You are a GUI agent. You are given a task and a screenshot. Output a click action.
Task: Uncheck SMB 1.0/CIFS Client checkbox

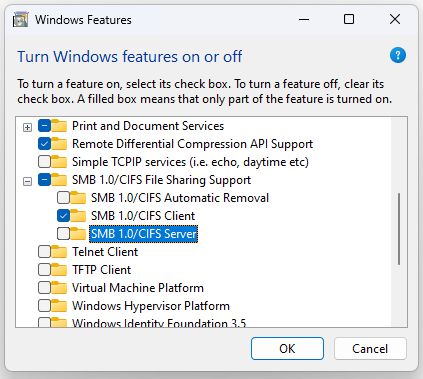pos(63,216)
